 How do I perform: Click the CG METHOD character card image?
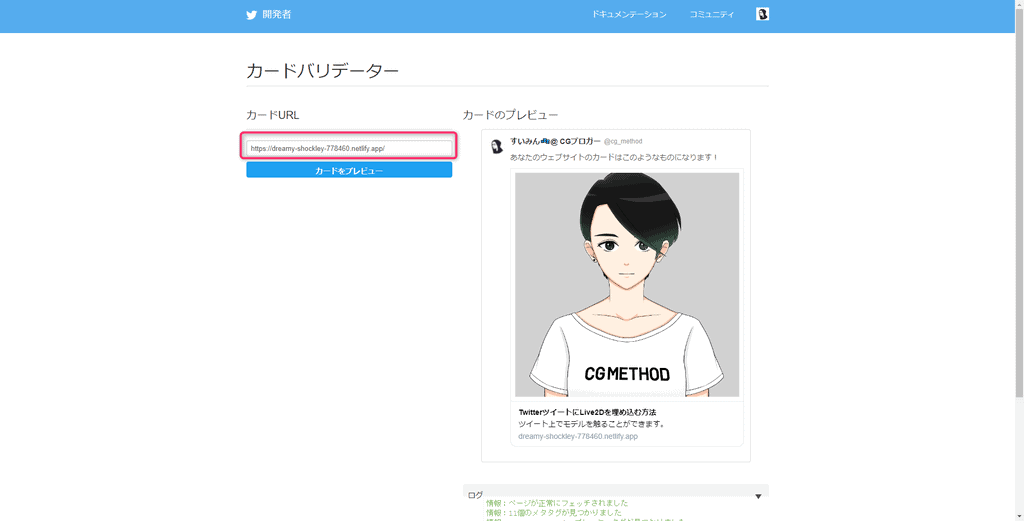pos(627,285)
